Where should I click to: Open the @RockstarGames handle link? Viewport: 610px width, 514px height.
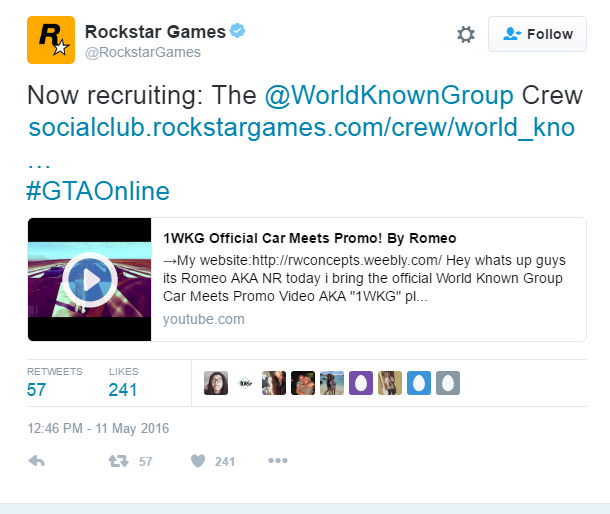pyautogui.click(x=143, y=52)
